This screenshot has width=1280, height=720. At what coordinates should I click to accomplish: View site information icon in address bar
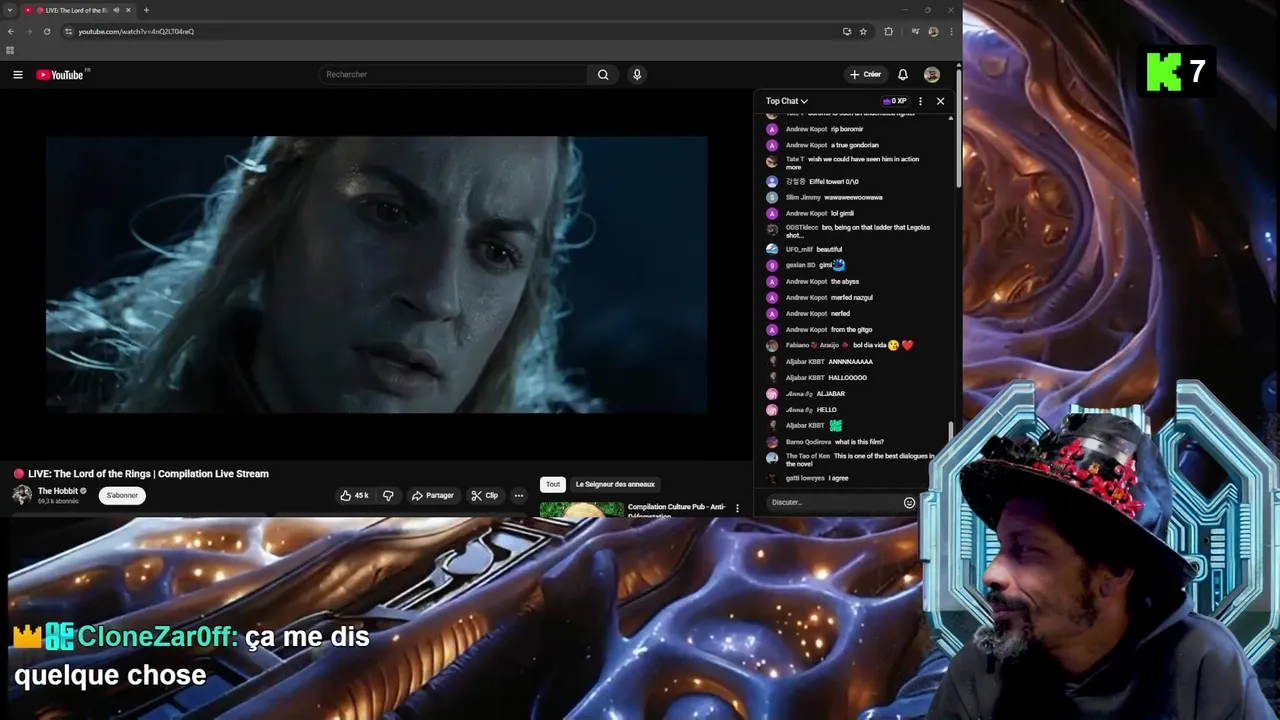(x=68, y=31)
